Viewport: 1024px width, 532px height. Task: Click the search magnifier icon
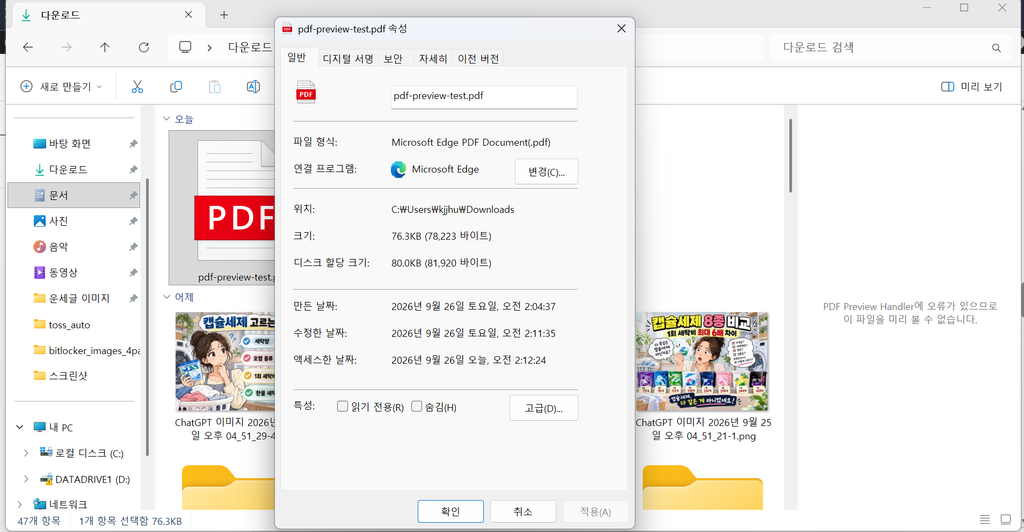tap(996, 48)
